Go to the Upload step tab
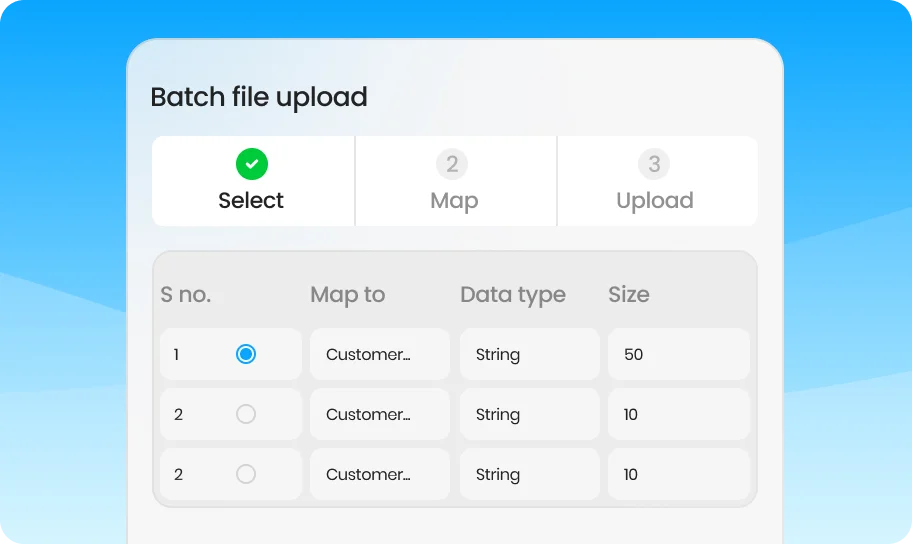This screenshot has height=544, width=912. [x=657, y=181]
